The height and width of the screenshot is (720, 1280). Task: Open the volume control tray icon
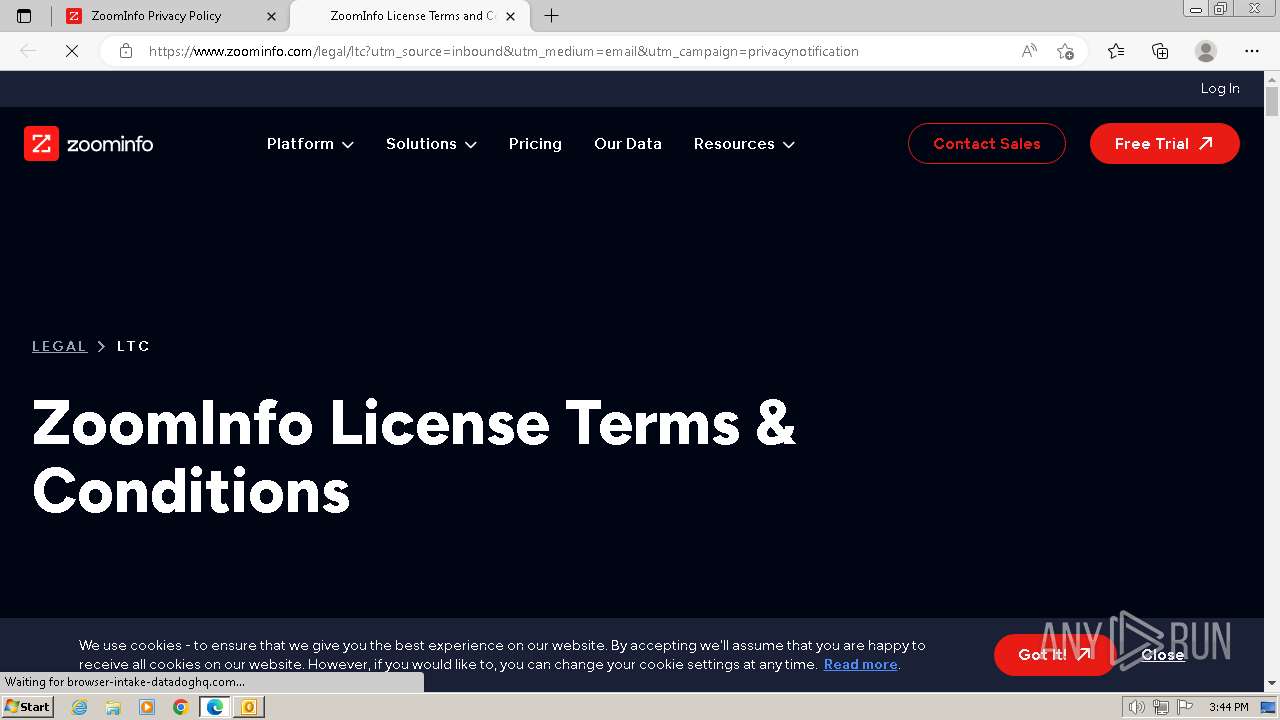(1137, 707)
